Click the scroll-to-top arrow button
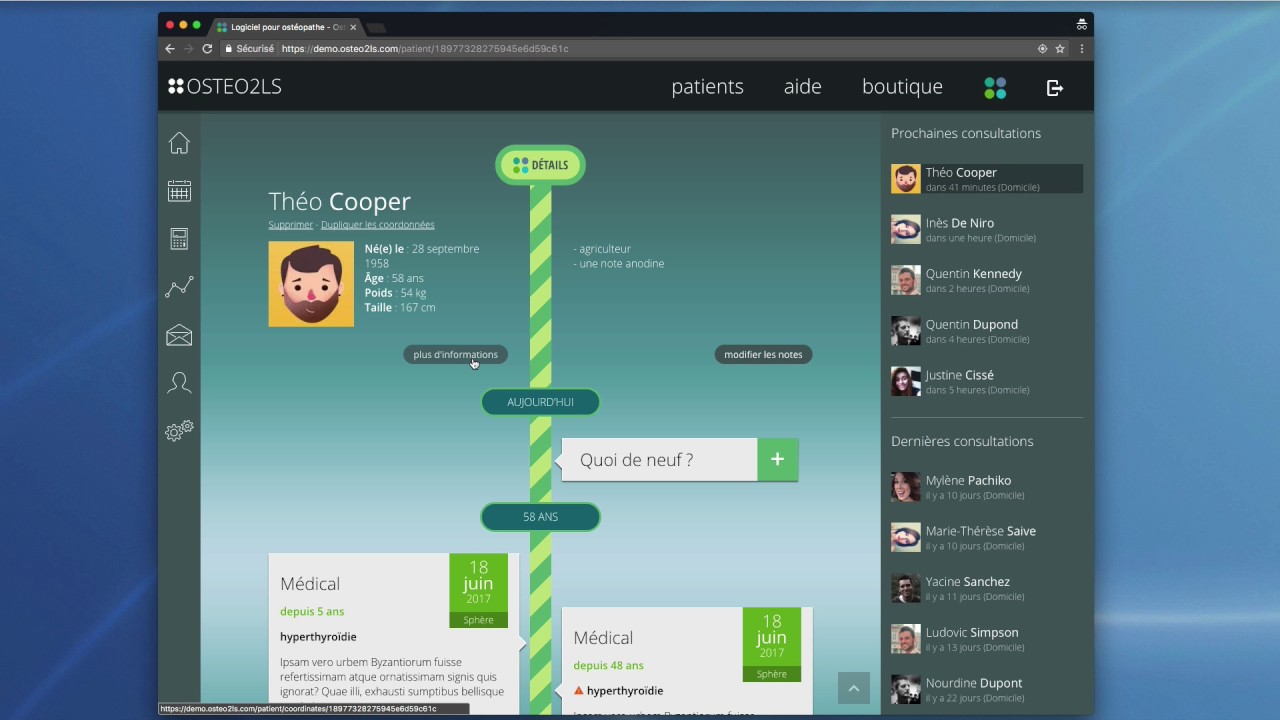 point(853,688)
